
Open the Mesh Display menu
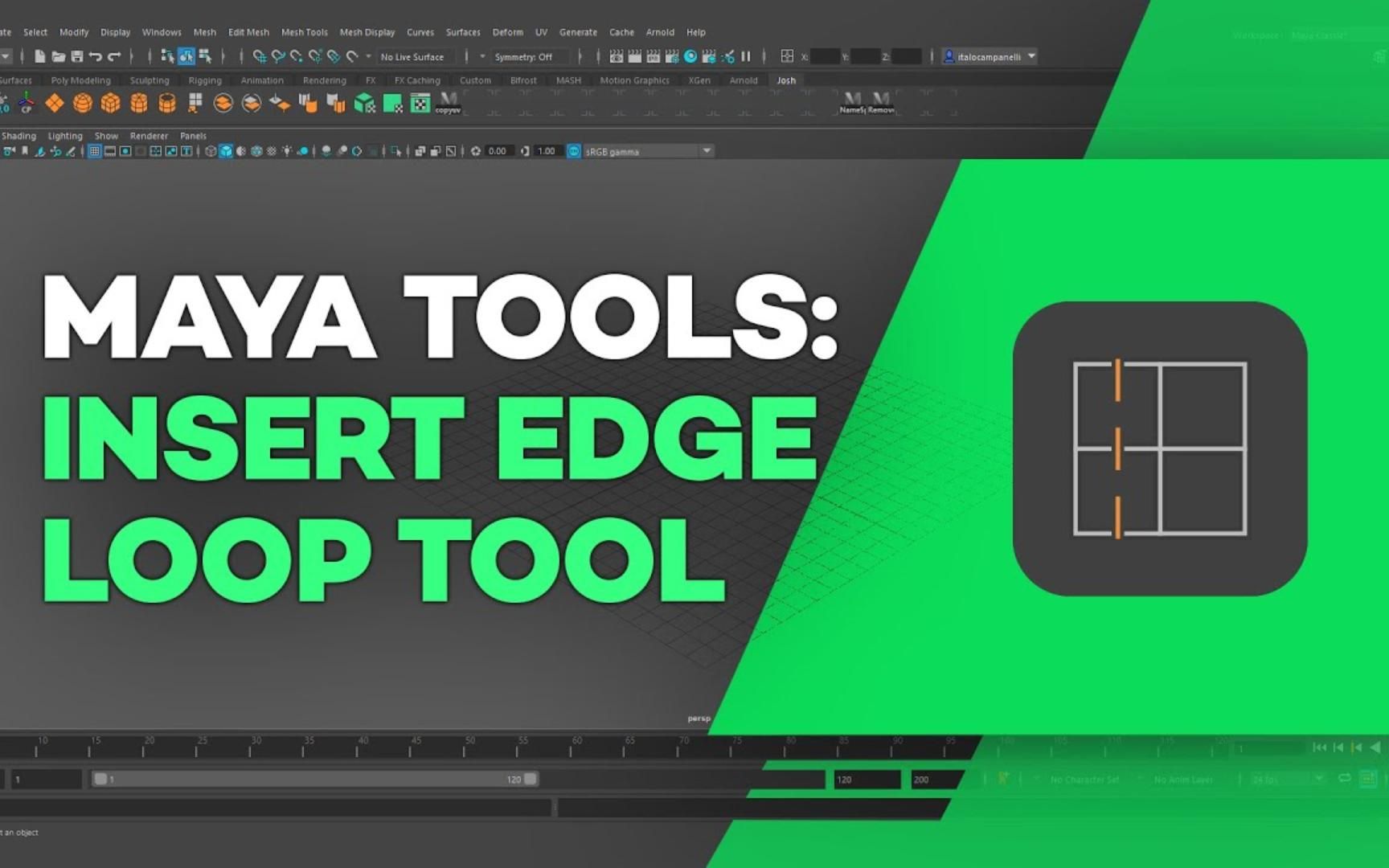point(367,32)
